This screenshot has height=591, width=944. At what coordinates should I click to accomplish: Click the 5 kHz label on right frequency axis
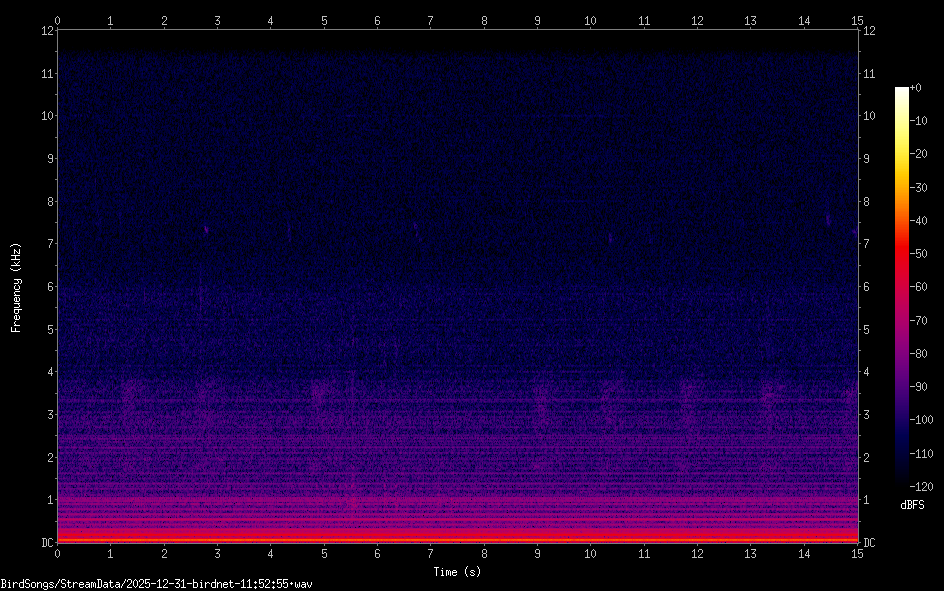pyautogui.click(x=868, y=329)
